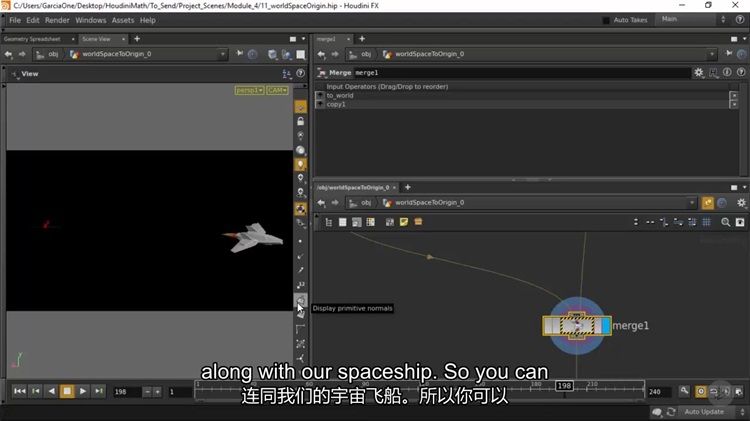Expand network editor path dropdown arrow
Screen dimensions: 750x421
[x=691, y=203]
